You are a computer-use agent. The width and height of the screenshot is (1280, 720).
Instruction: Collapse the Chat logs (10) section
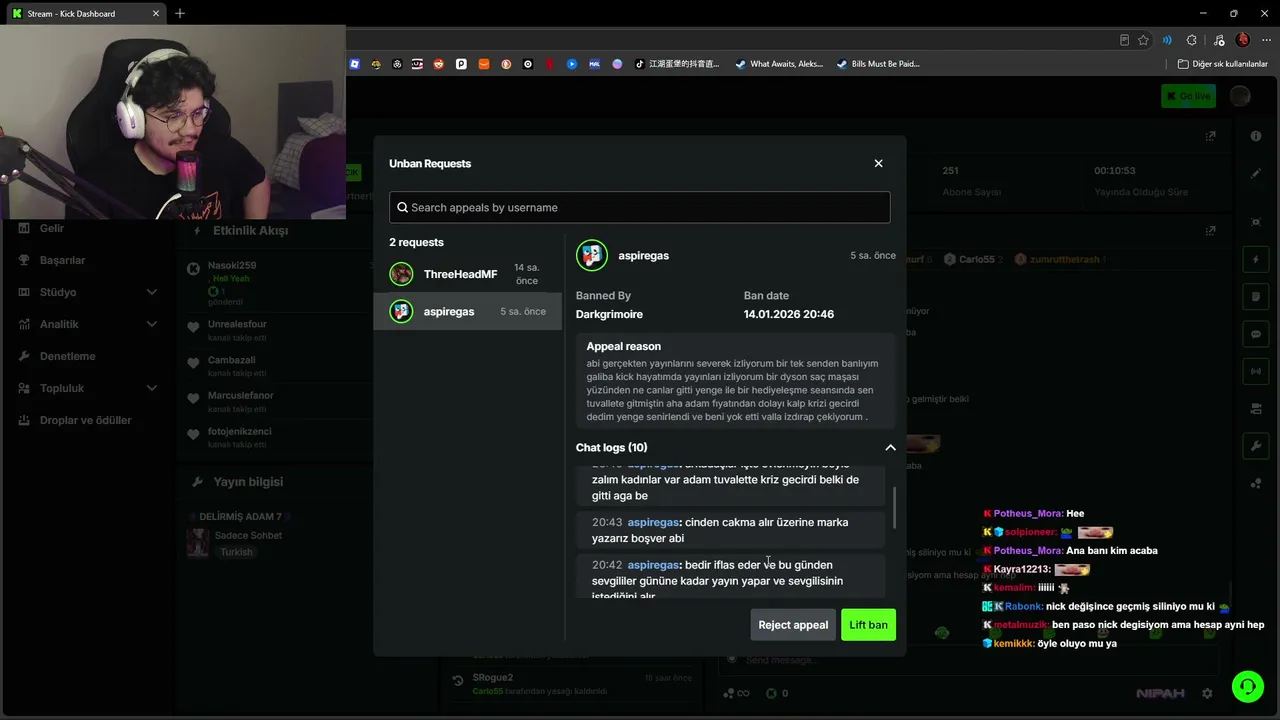coord(890,447)
